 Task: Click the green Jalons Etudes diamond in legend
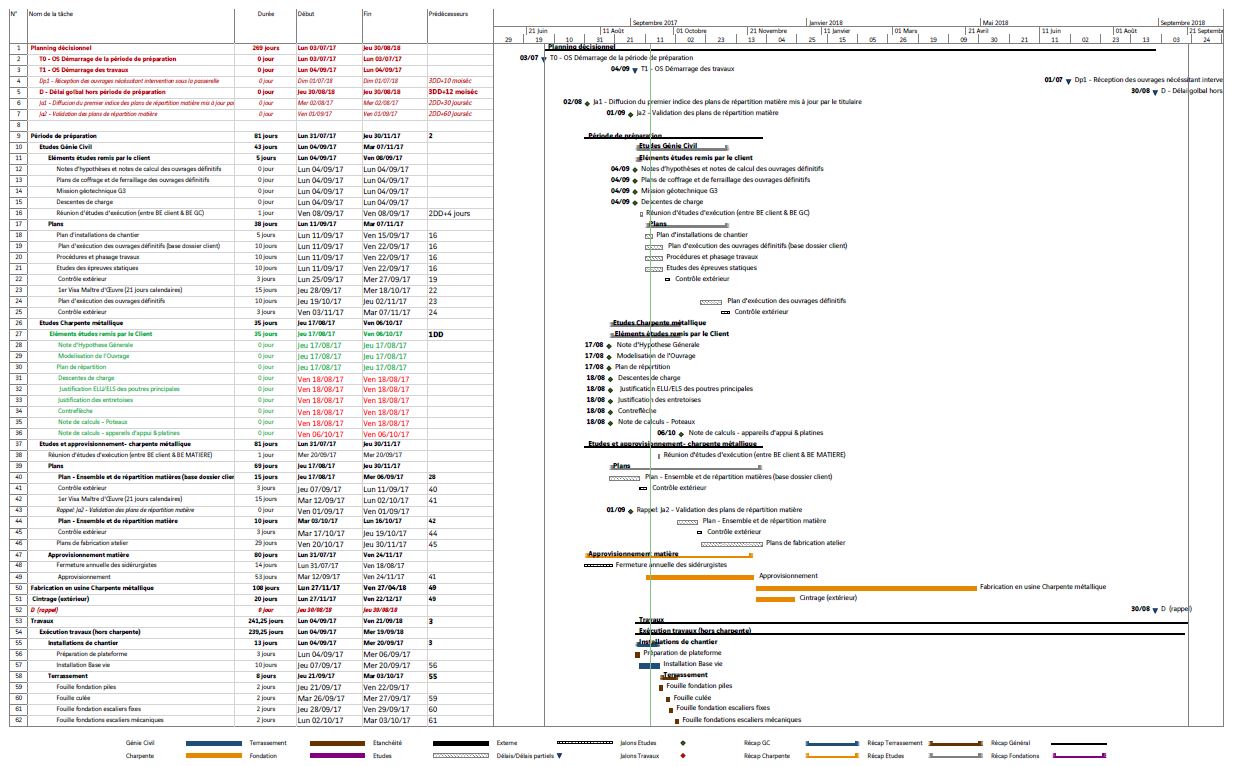682,744
